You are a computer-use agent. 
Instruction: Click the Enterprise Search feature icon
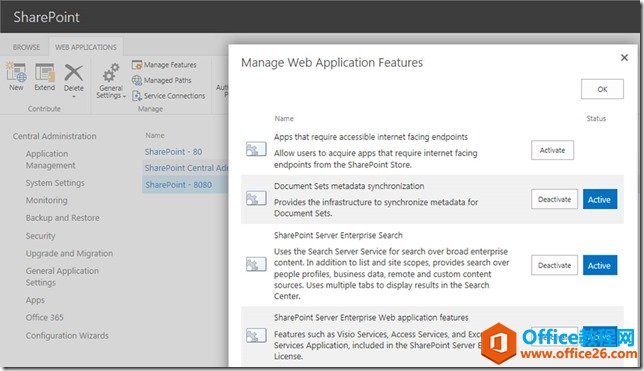pos(256,265)
